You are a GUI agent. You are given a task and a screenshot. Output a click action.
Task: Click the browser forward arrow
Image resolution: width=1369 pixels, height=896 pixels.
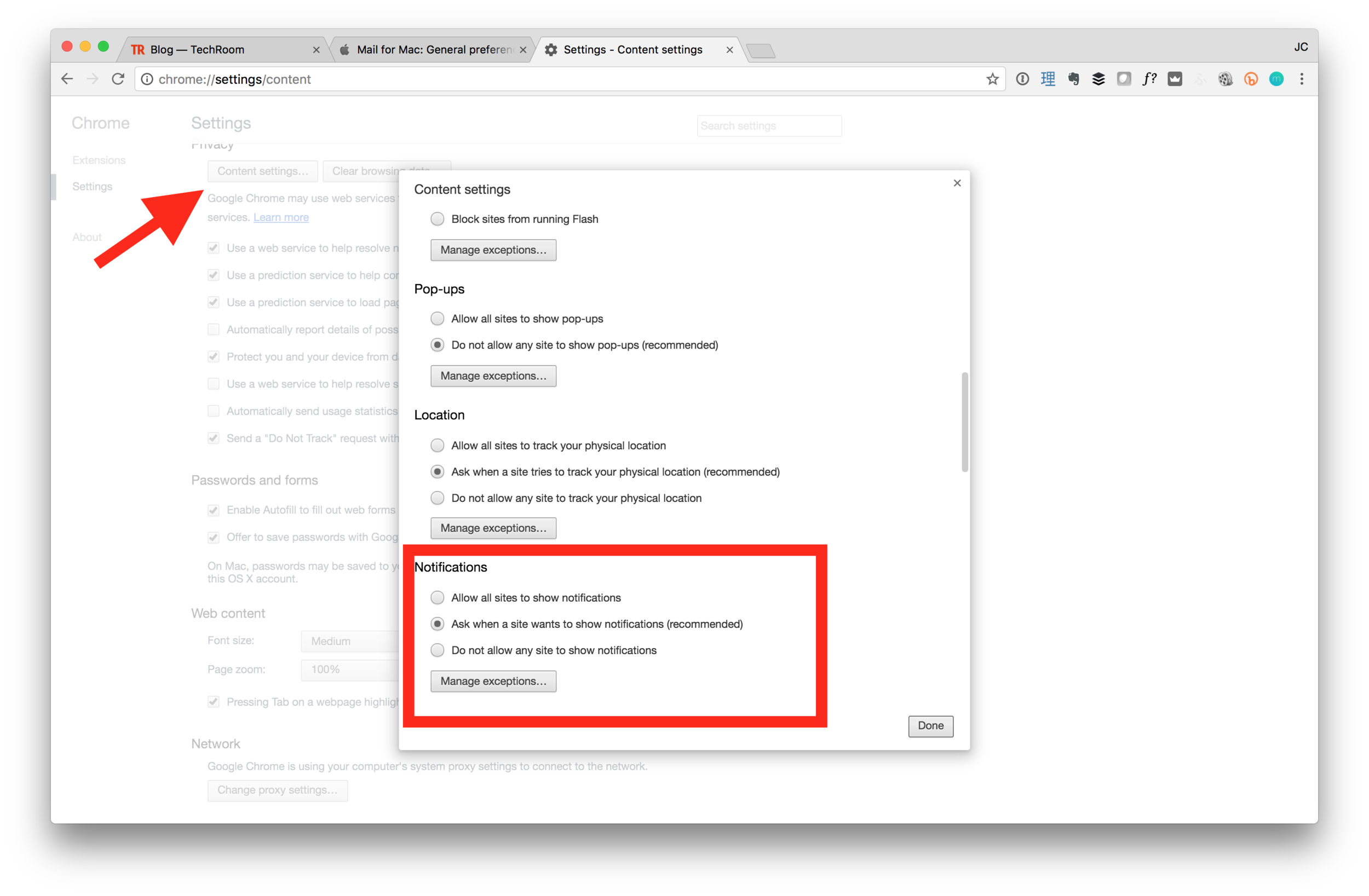point(93,79)
